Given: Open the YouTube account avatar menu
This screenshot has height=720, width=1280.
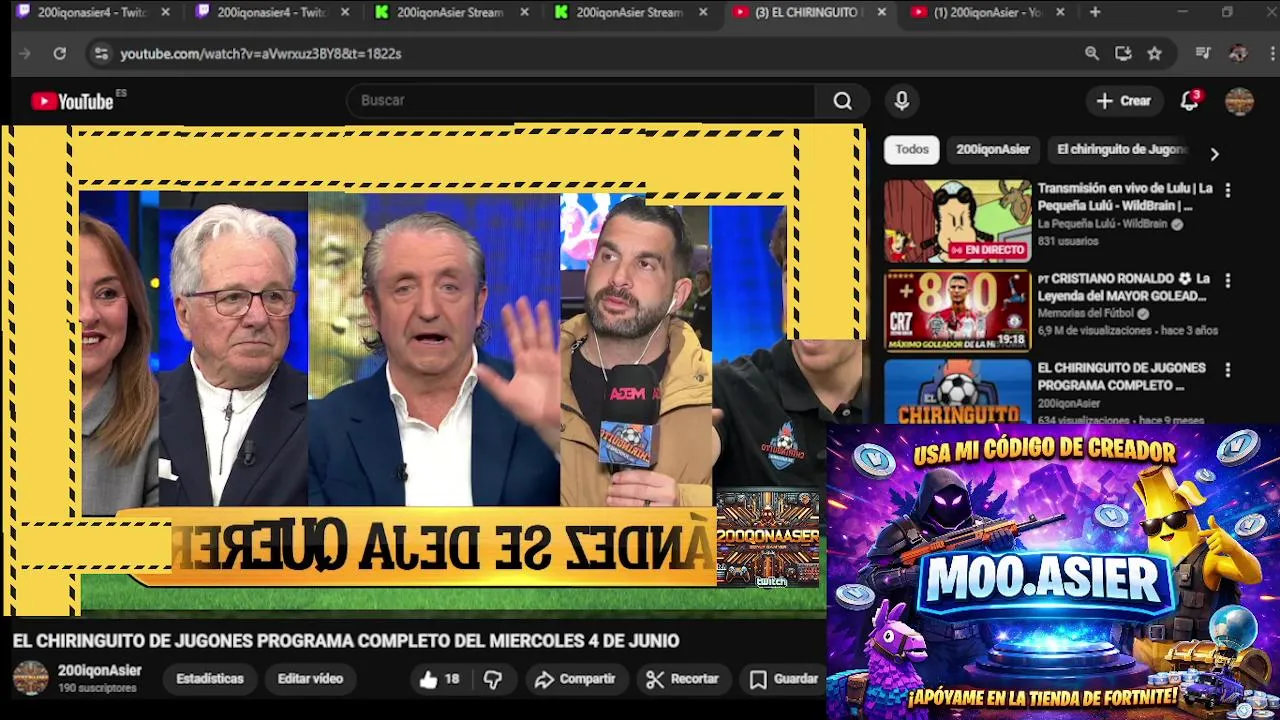Looking at the screenshot, I should (x=1239, y=101).
